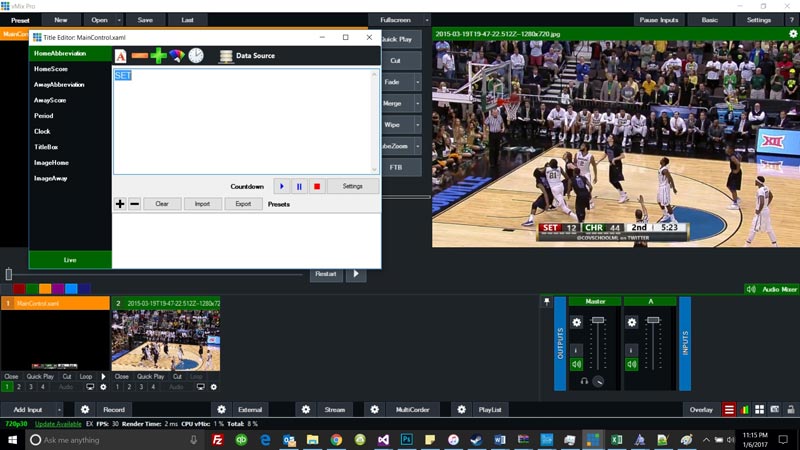The width and height of the screenshot is (800, 450).
Task: Open Master audio channel gear settings
Action: 577,322
